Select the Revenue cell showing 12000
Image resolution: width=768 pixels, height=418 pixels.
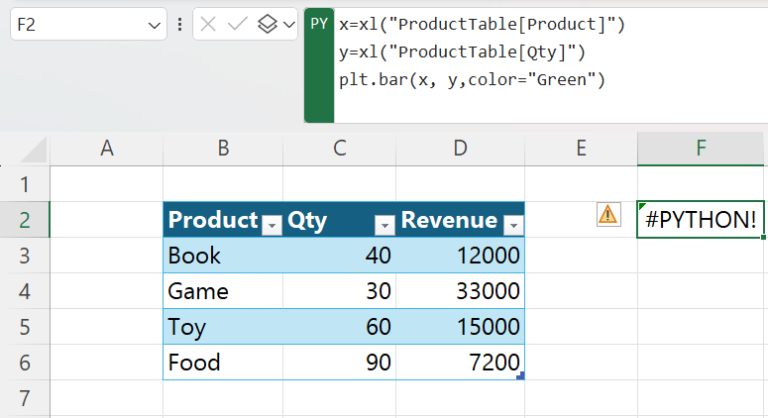pos(460,255)
